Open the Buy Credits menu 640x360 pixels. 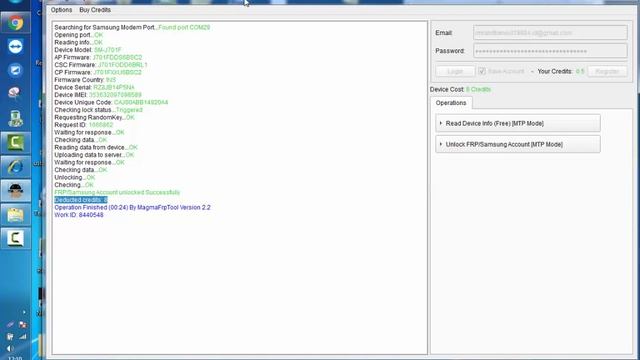pyautogui.click(x=95, y=10)
